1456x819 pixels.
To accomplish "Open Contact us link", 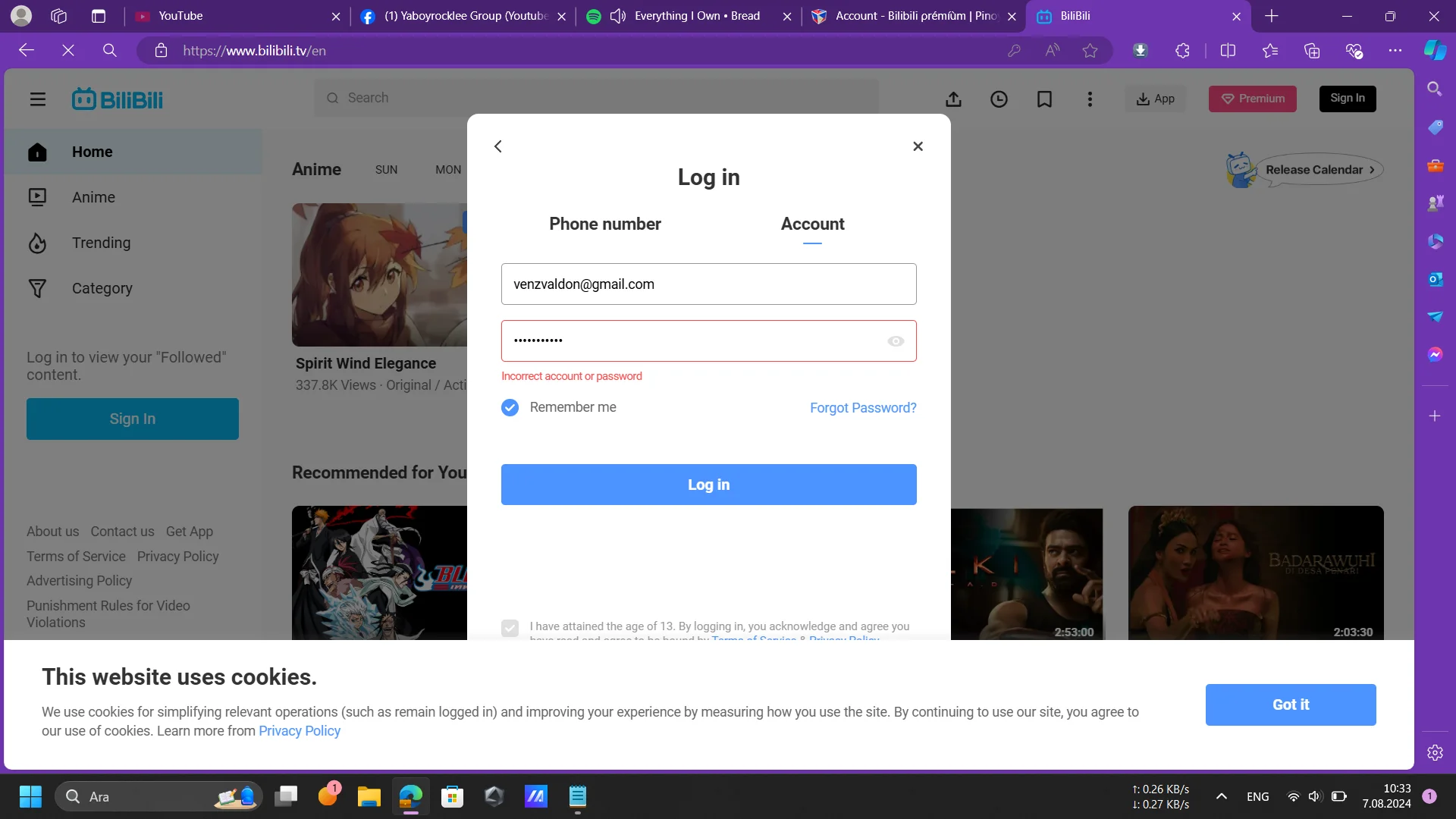I will coord(122,532).
